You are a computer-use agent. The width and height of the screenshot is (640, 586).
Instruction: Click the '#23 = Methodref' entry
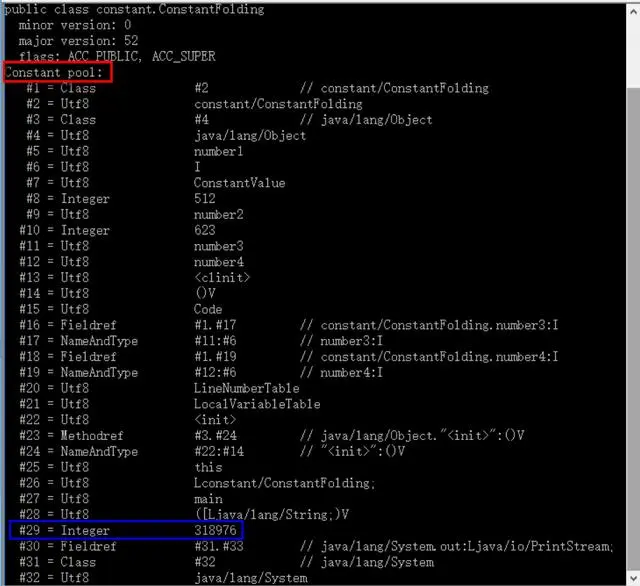pos(71,436)
